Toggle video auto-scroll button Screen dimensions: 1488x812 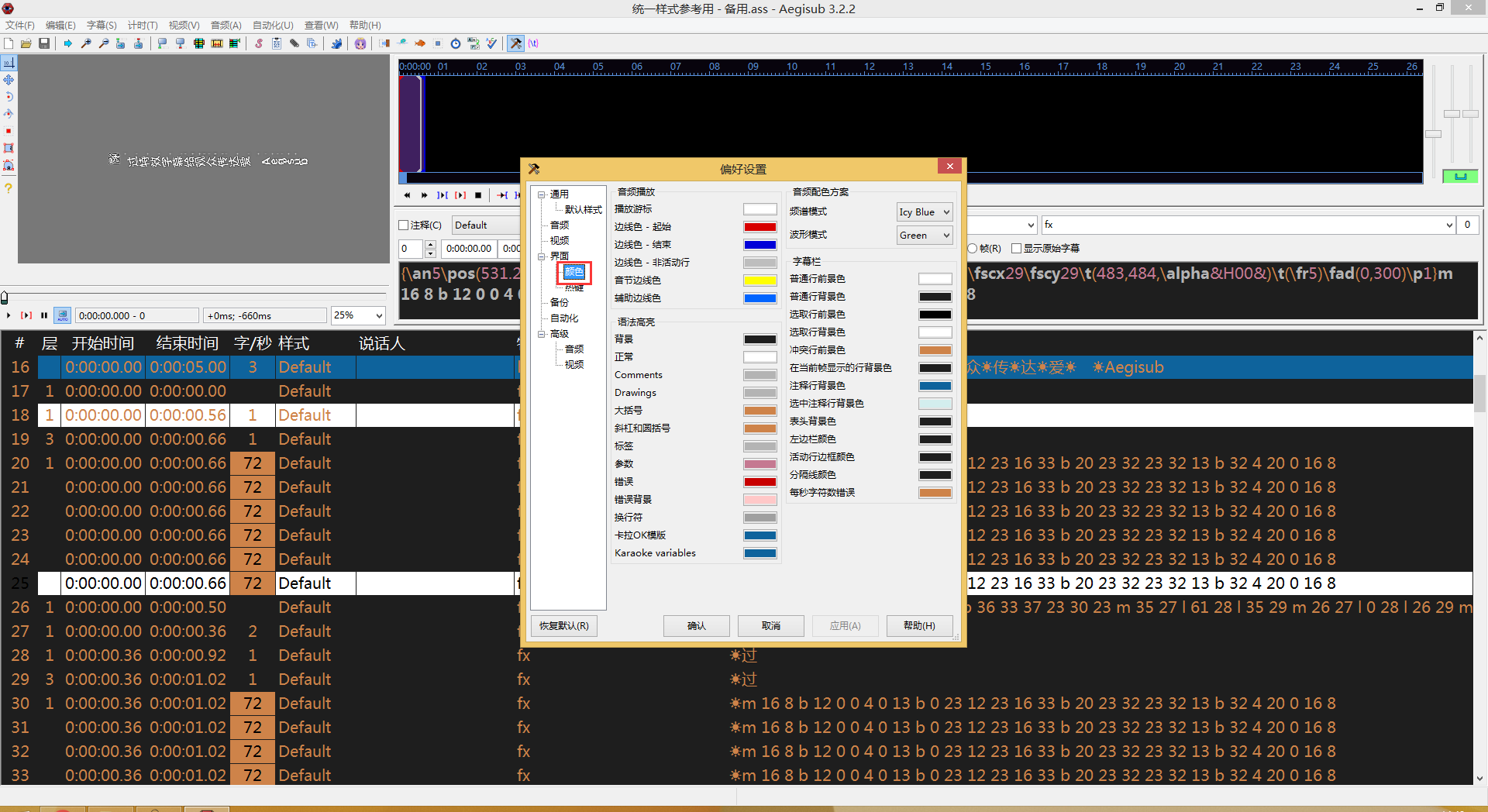pos(63,315)
